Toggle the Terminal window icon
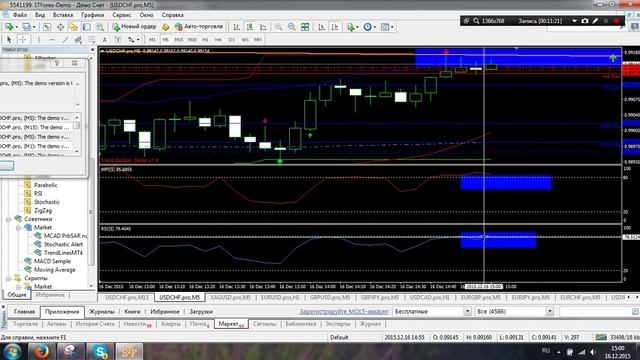 pos(87,27)
